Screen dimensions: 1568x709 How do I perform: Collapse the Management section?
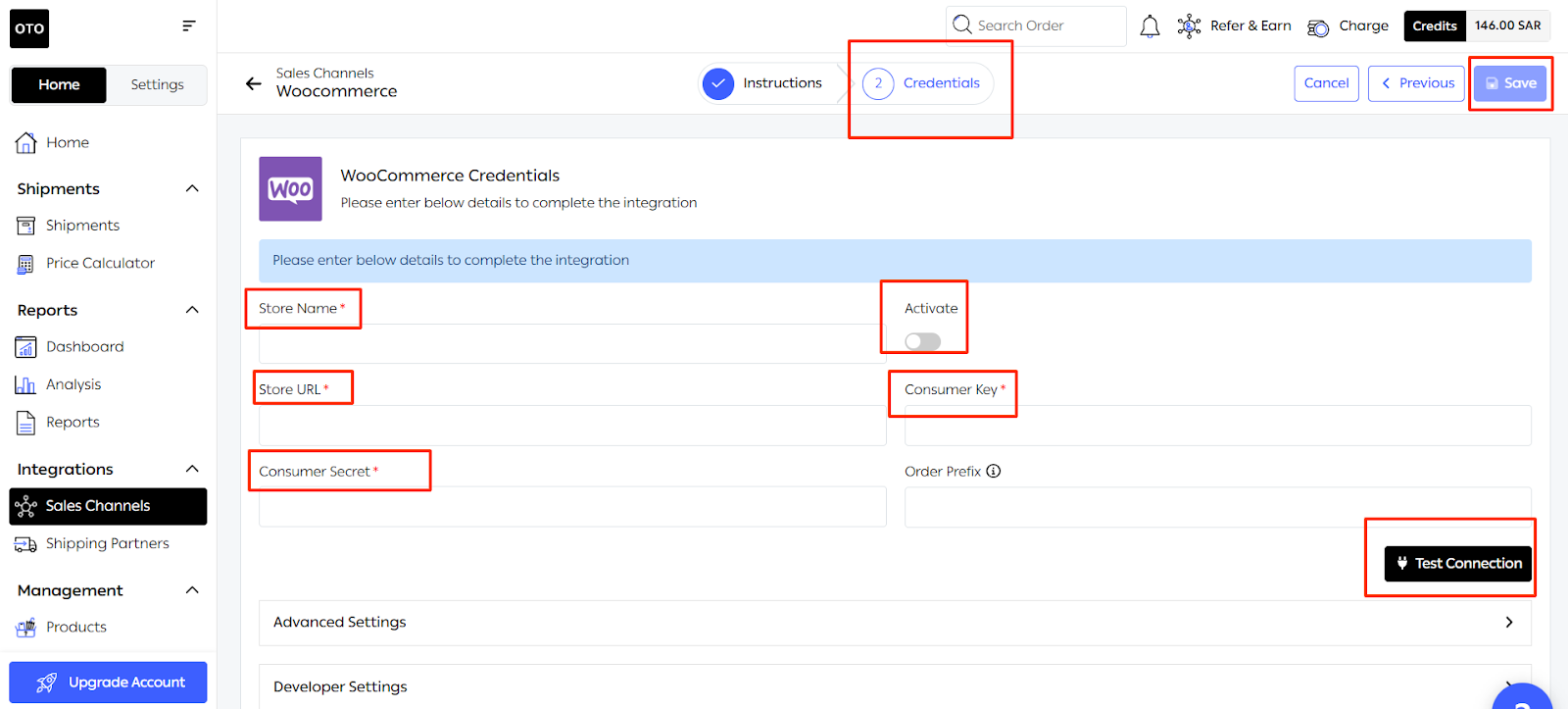point(192,590)
